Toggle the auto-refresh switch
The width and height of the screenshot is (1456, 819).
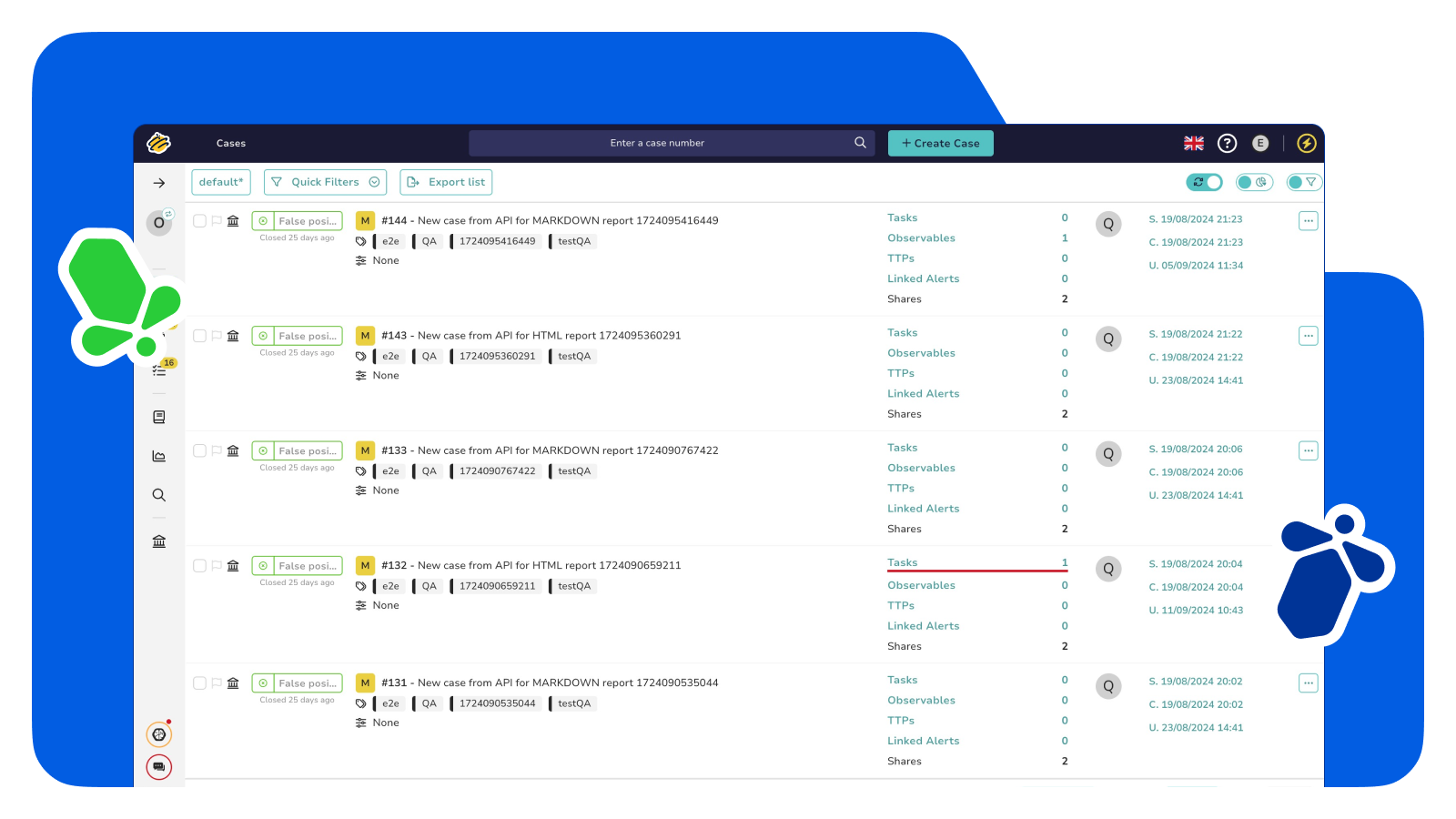[1204, 182]
